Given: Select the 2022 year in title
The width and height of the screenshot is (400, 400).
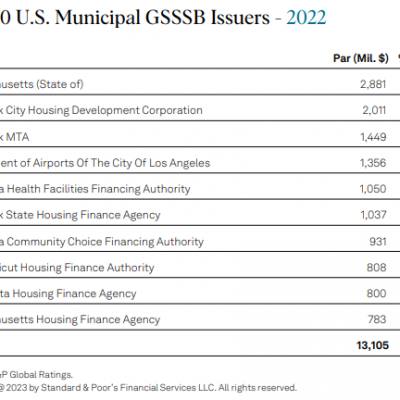Looking at the screenshot, I should click(306, 17).
